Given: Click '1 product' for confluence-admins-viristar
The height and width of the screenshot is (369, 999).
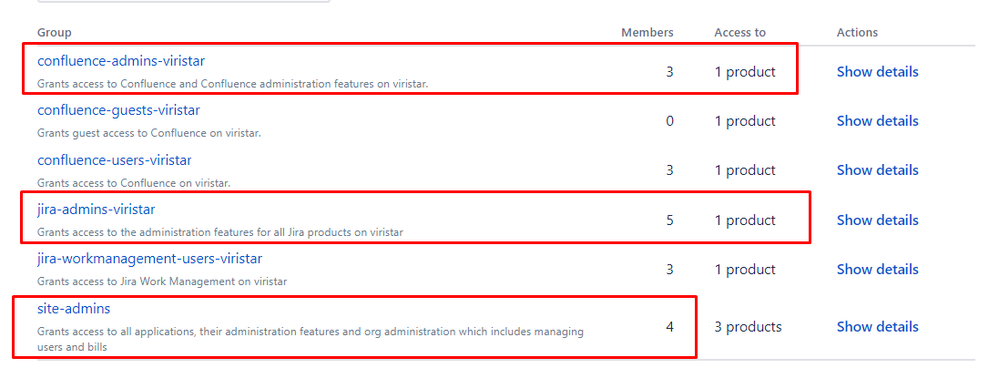Looking at the screenshot, I should click(x=745, y=72).
